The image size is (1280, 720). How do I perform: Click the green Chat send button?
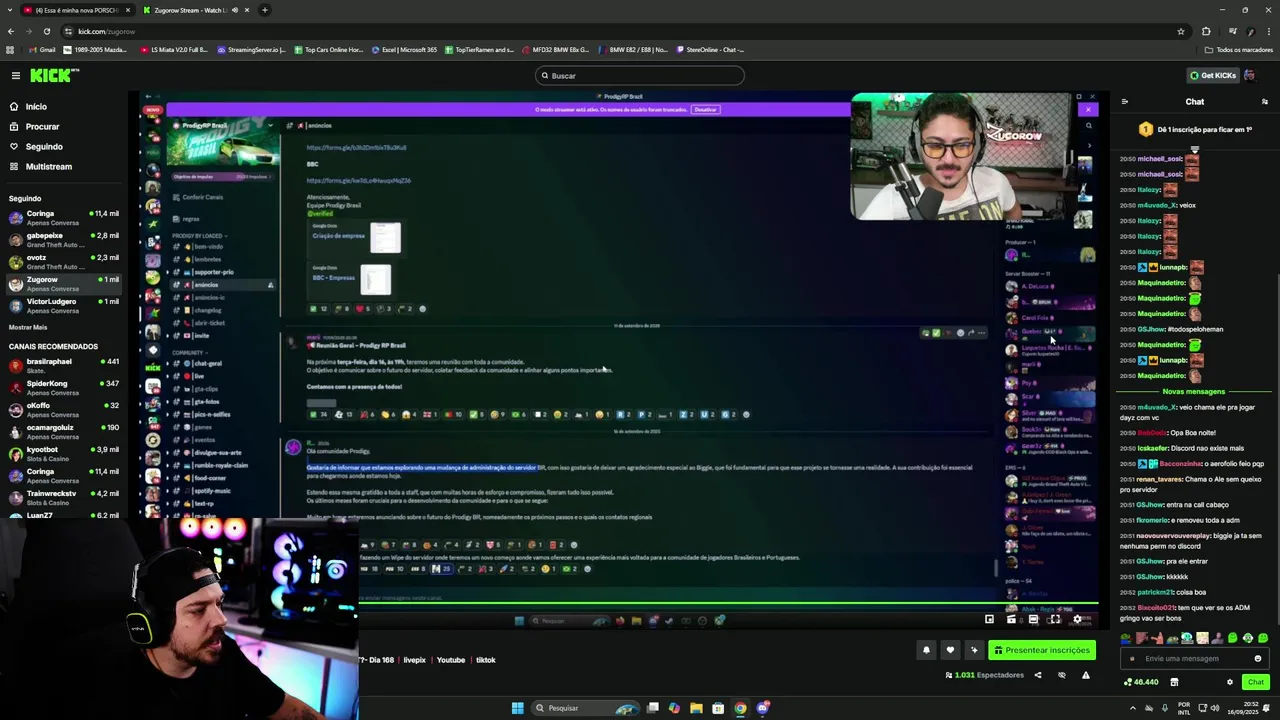(x=1255, y=682)
